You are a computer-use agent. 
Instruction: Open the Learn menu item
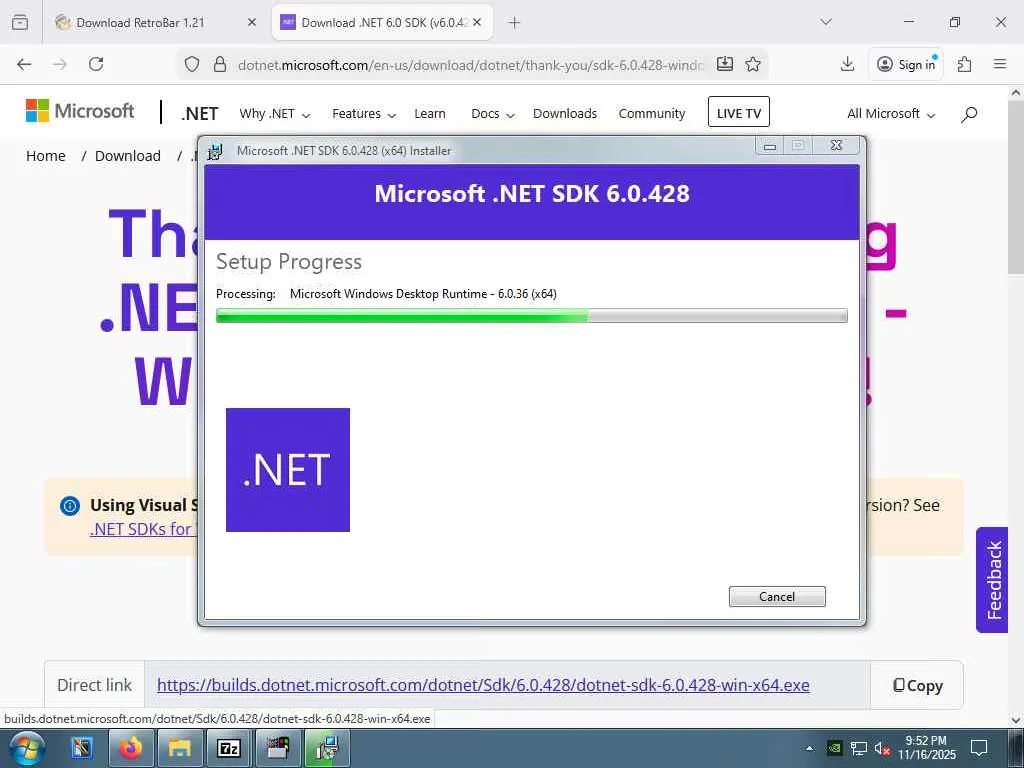point(430,114)
